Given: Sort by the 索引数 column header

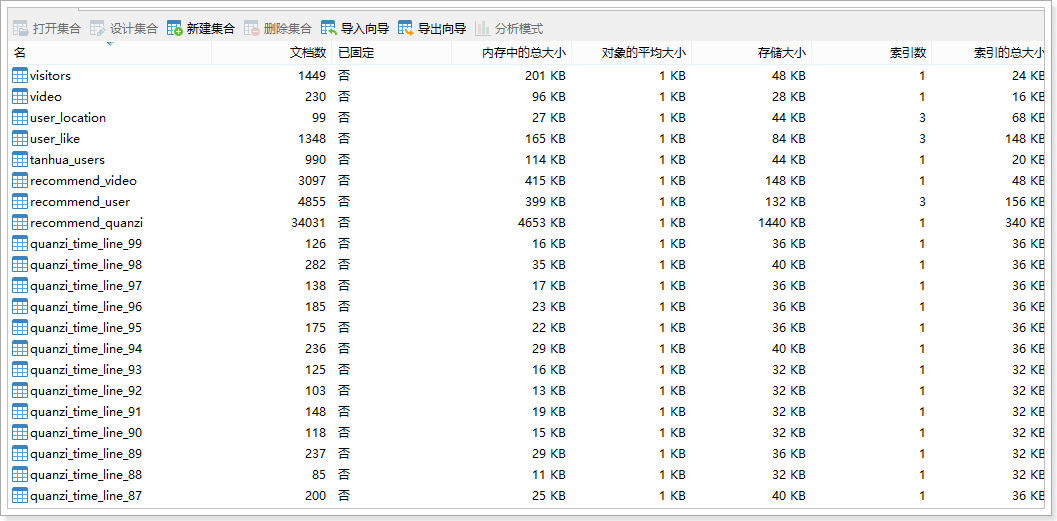Looking at the screenshot, I should [872, 53].
